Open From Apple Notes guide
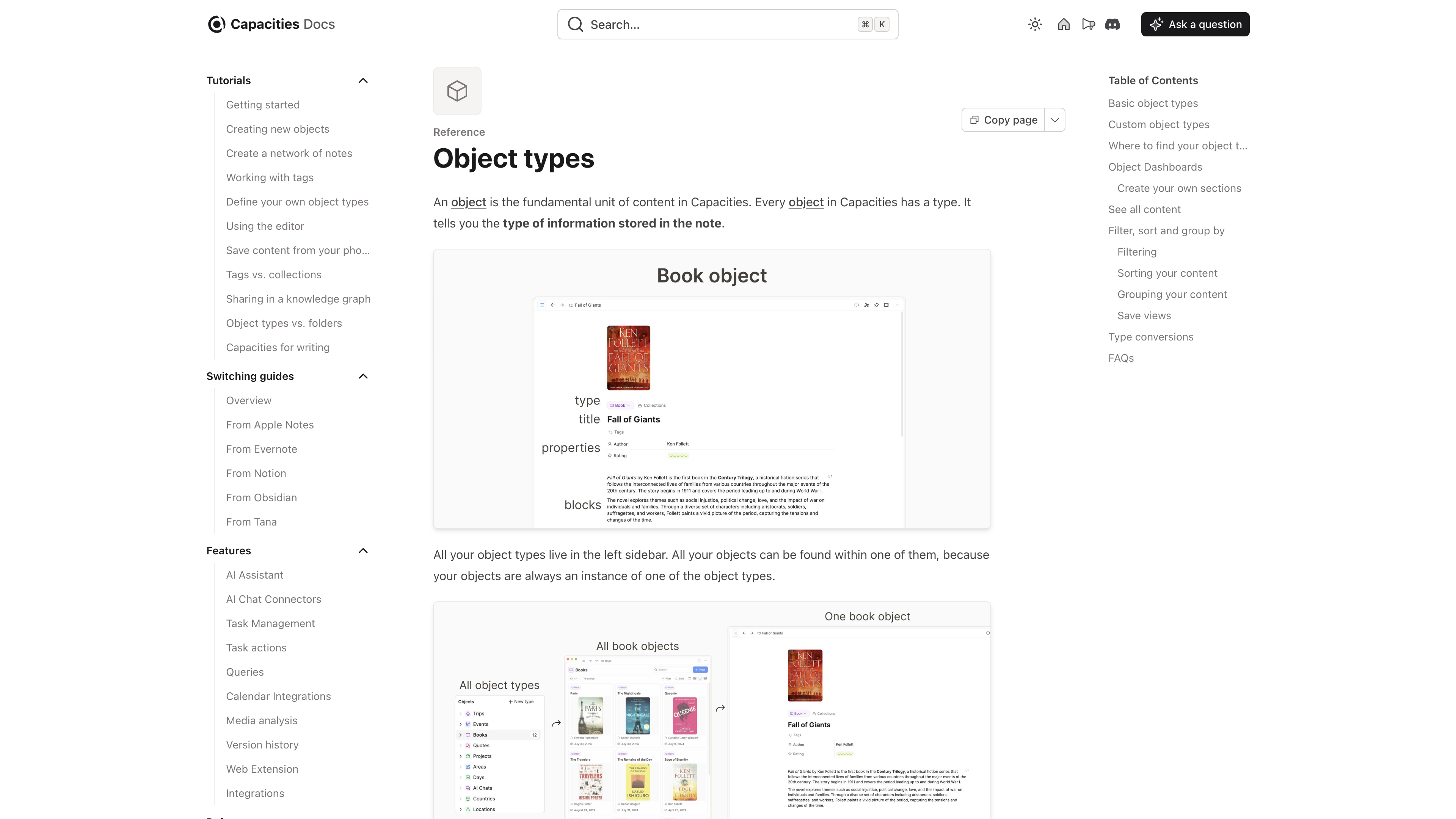 coord(270,425)
